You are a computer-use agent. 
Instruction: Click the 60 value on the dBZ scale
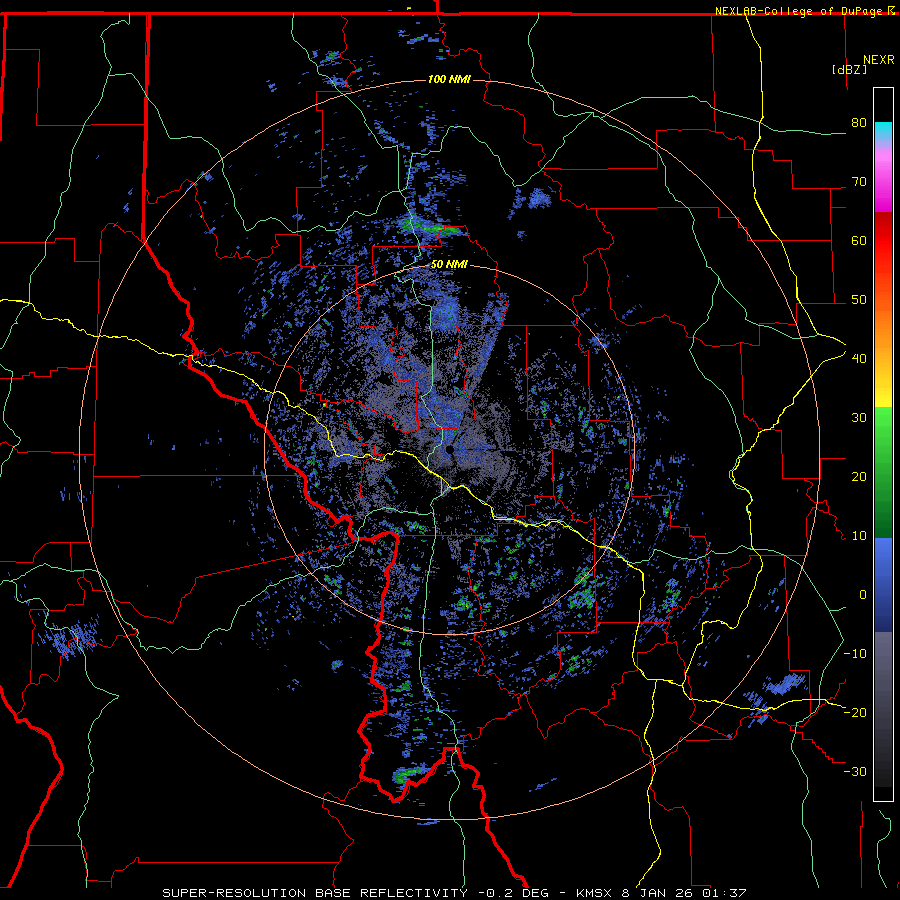859,241
